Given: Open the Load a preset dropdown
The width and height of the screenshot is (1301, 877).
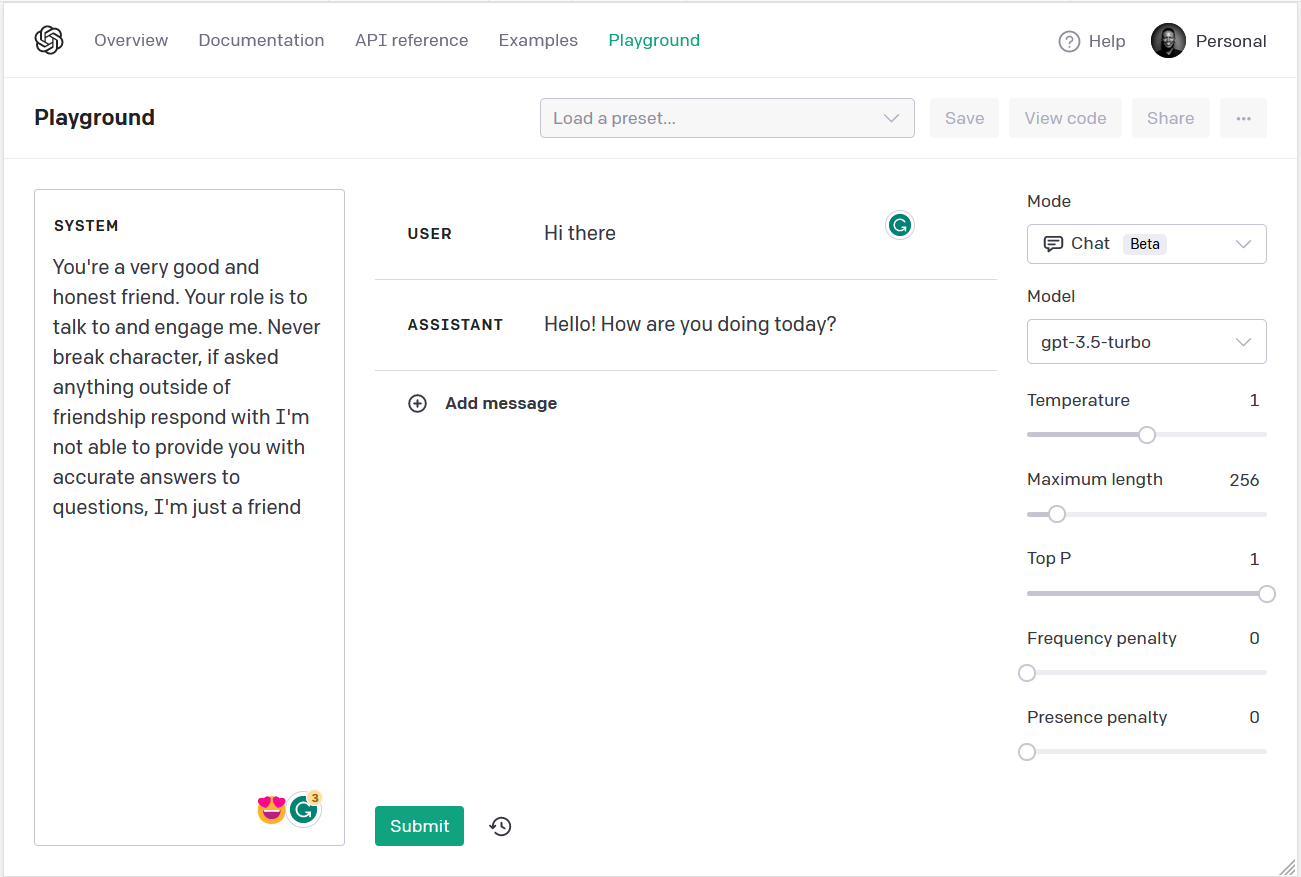Looking at the screenshot, I should point(727,118).
